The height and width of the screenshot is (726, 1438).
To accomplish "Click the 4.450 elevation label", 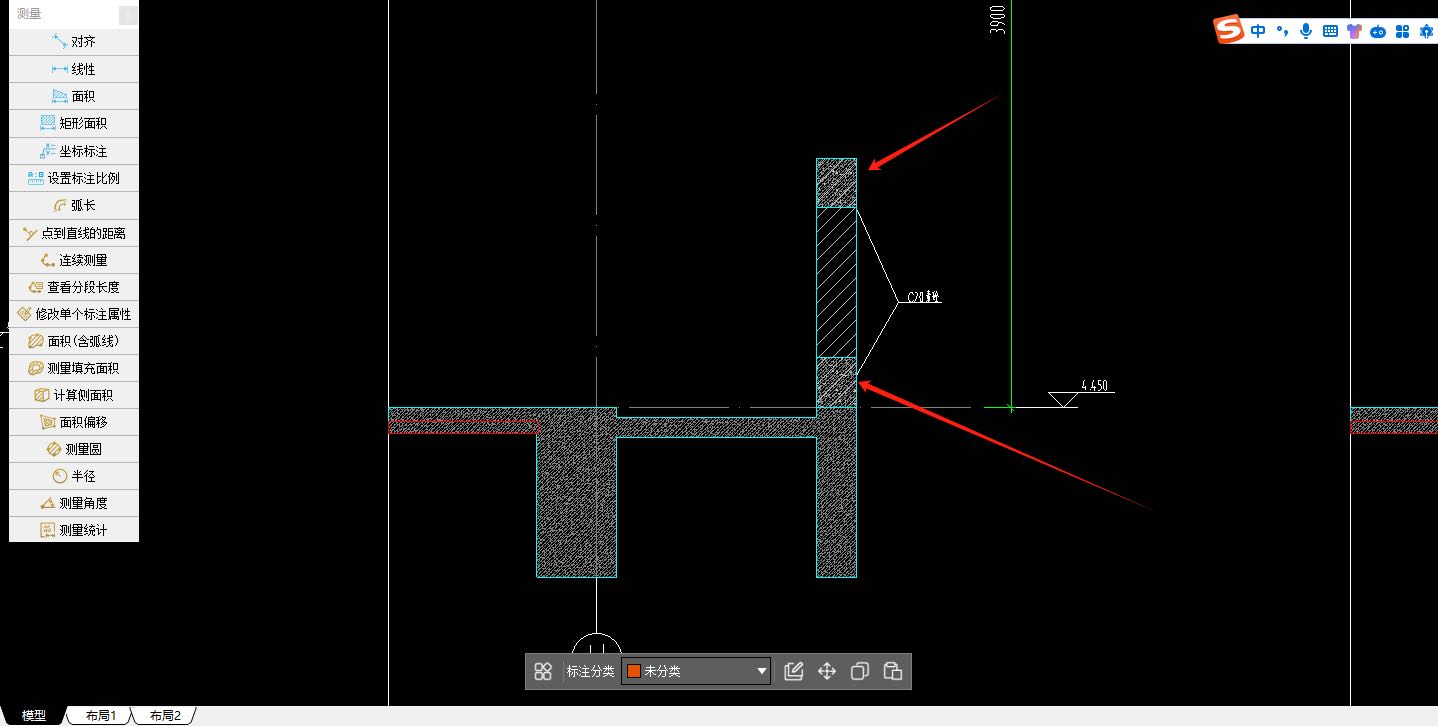I will point(1095,385).
